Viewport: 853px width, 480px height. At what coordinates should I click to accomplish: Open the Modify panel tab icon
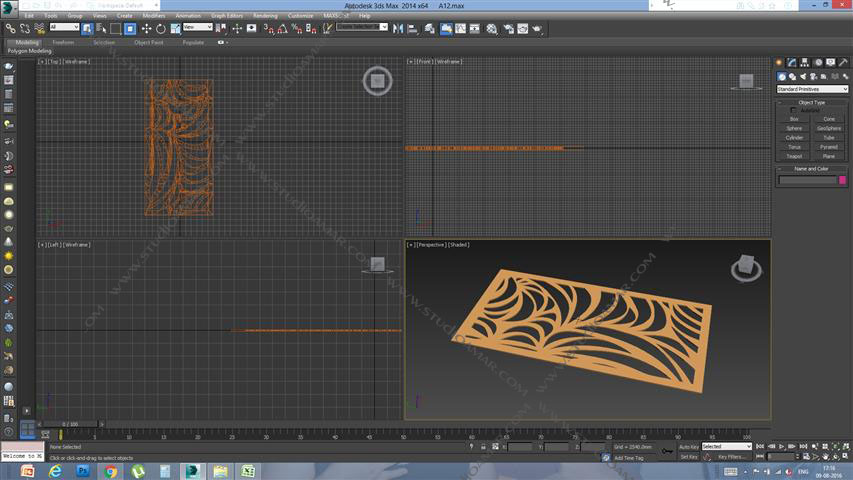792,63
